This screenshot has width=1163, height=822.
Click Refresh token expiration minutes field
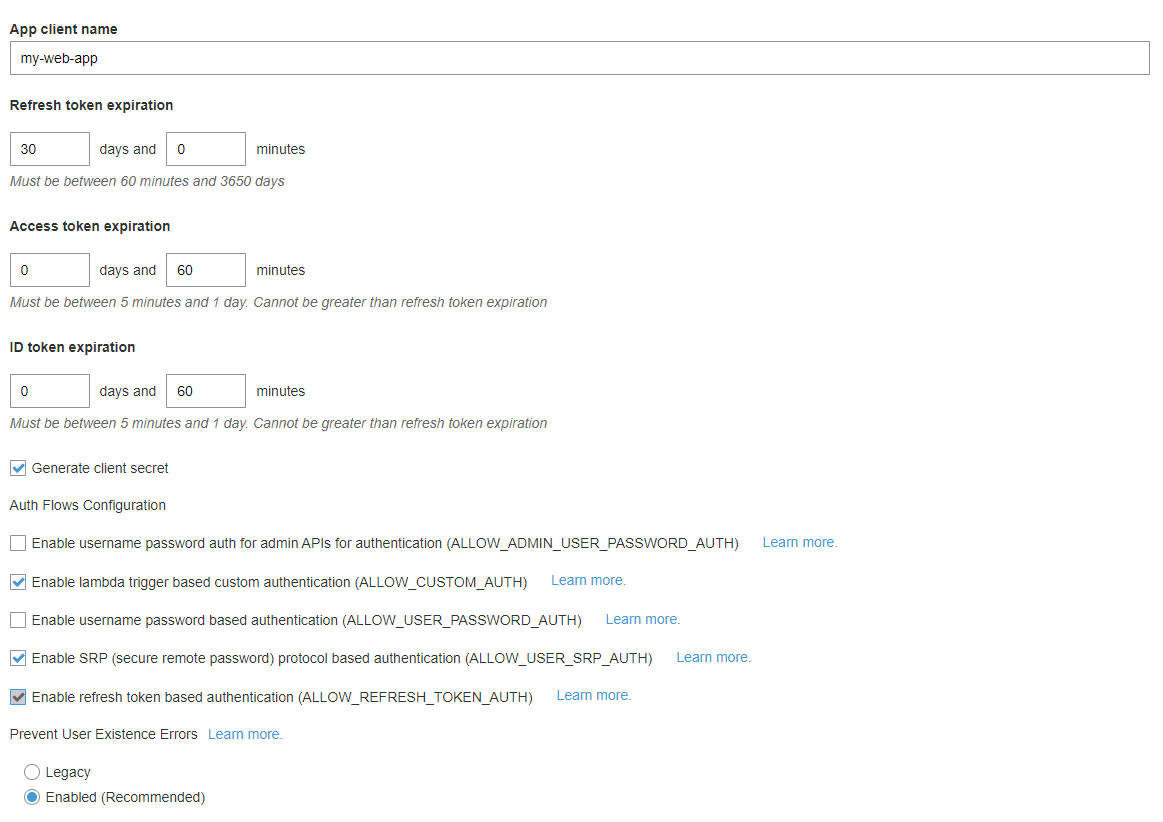(x=205, y=149)
